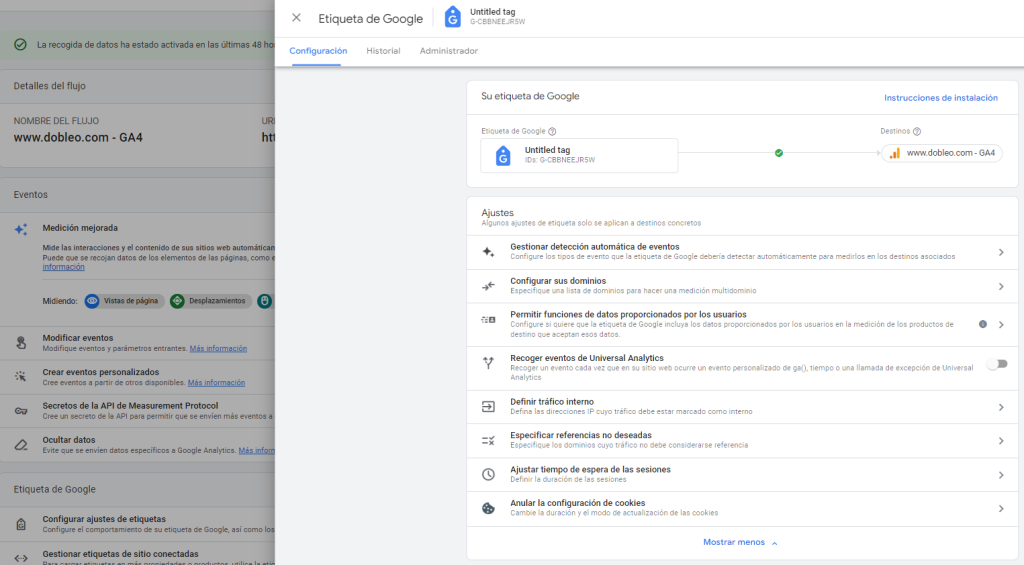The width and height of the screenshot is (1024, 565).
Task: Toggle Recoger eventos de Universal Analytics switch
Action: click(x=996, y=364)
